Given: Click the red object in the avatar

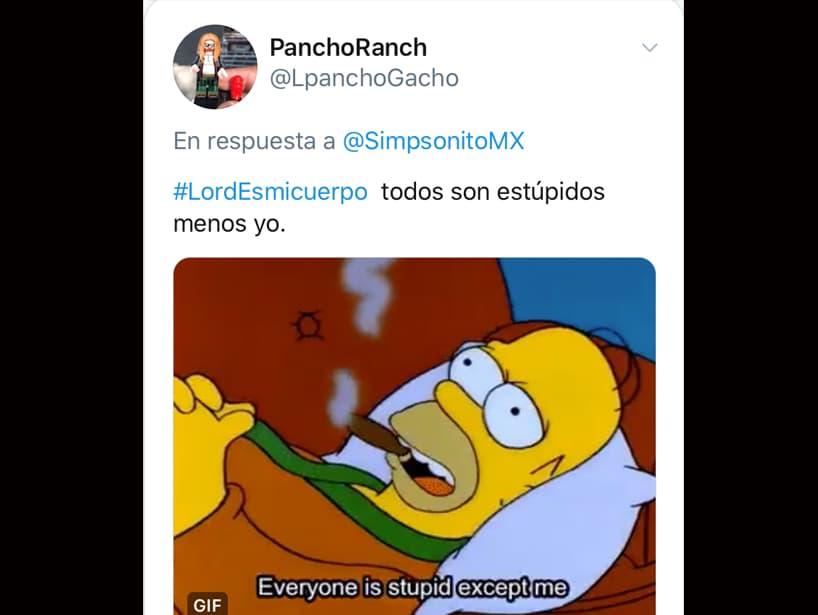Looking at the screenshot, I should click(236, 87).
